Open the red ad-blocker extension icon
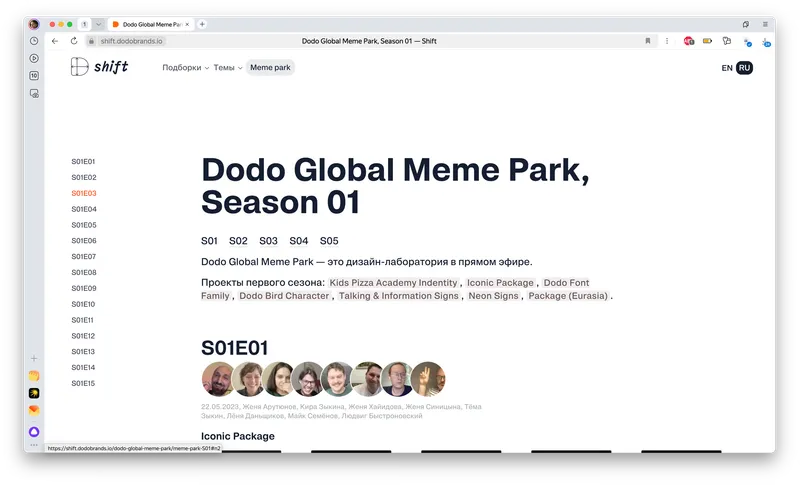Screen dimensions: 800x485 click(x=689, y=41)
